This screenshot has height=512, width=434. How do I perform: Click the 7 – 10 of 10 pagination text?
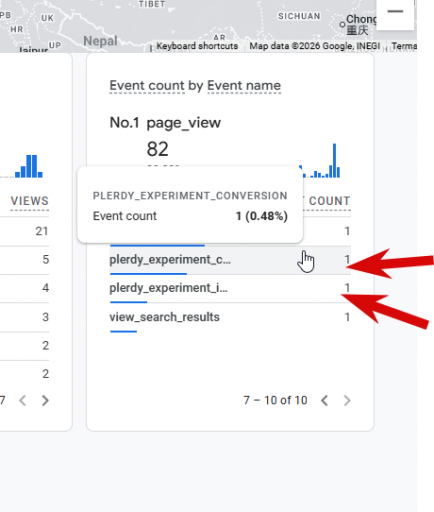(275, 400)
